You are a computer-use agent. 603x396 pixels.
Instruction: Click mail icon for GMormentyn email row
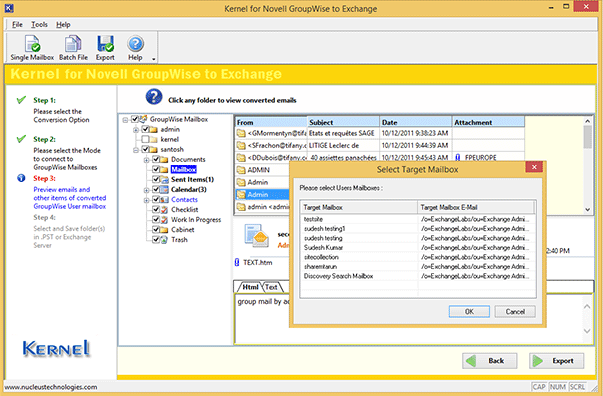click(x=241, y=133)
